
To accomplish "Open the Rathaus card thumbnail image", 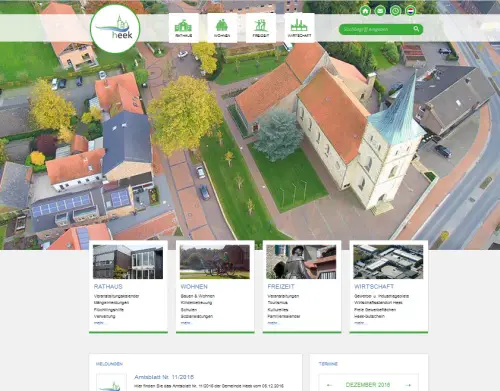I will click(x=128, y=262).
